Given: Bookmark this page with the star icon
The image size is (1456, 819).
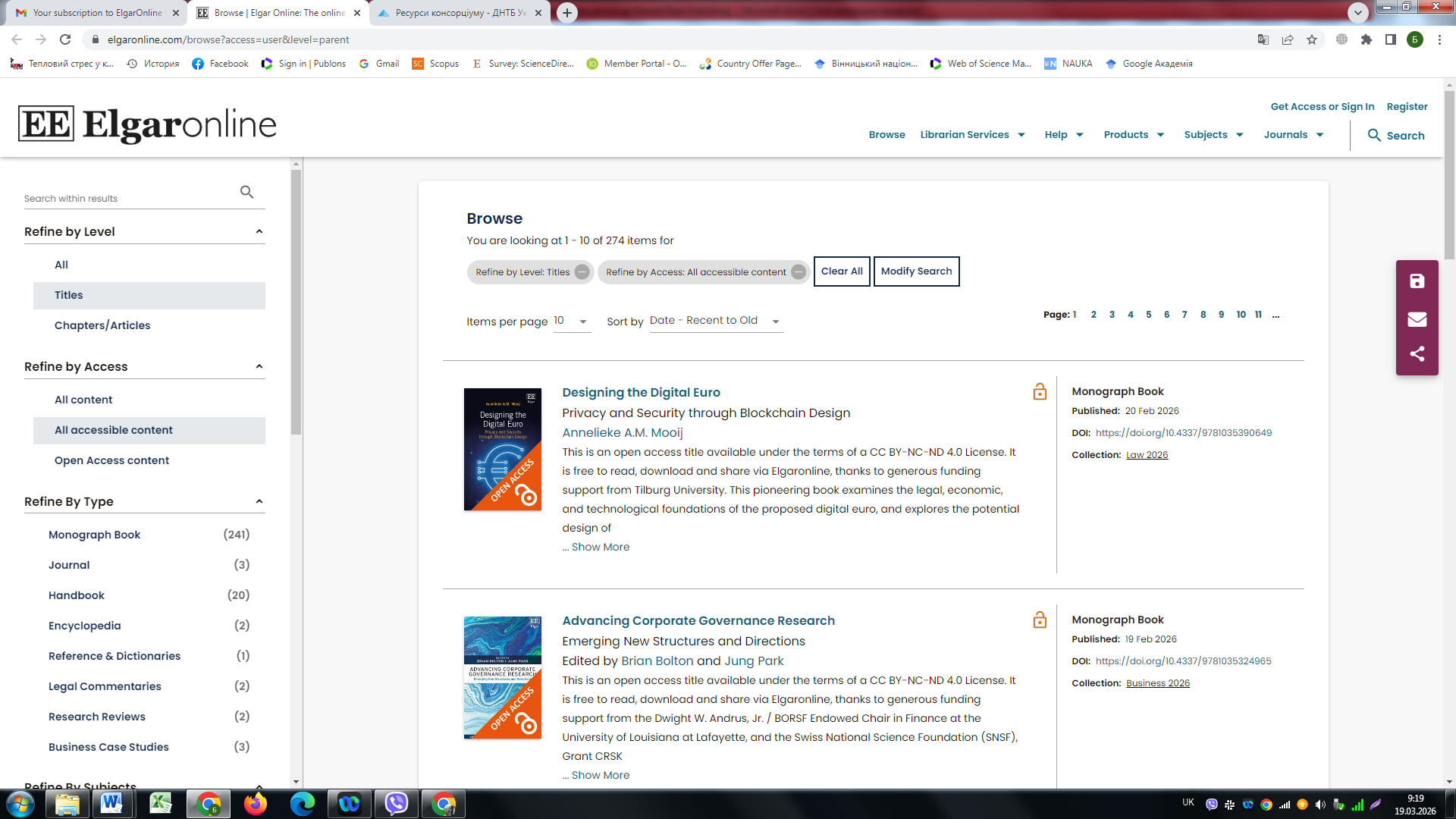Looking at the screenshot, I should tap(1312, 39).
